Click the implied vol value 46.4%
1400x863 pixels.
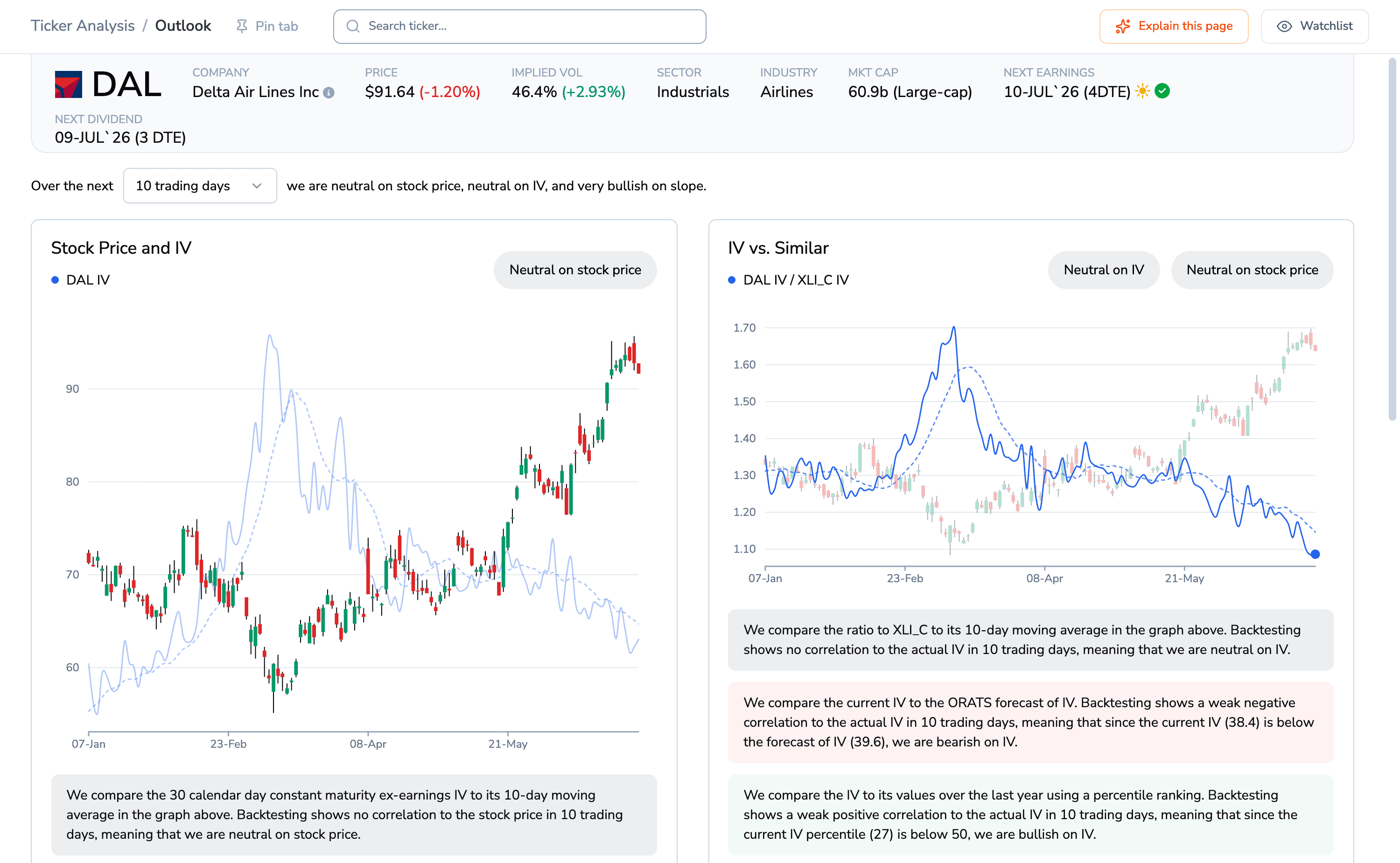pyautogui.click(x=534, y=92)
